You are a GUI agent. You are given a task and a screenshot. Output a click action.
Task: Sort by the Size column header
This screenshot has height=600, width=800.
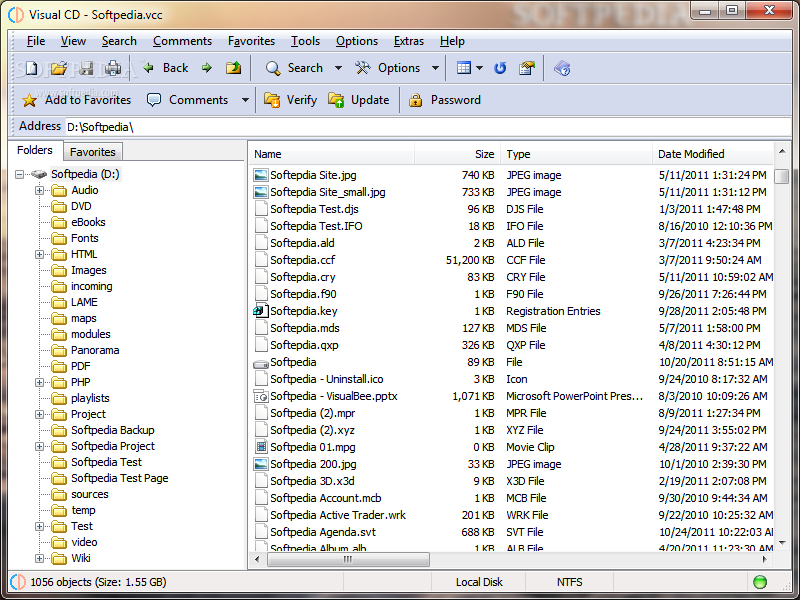[x=457, y=154]
